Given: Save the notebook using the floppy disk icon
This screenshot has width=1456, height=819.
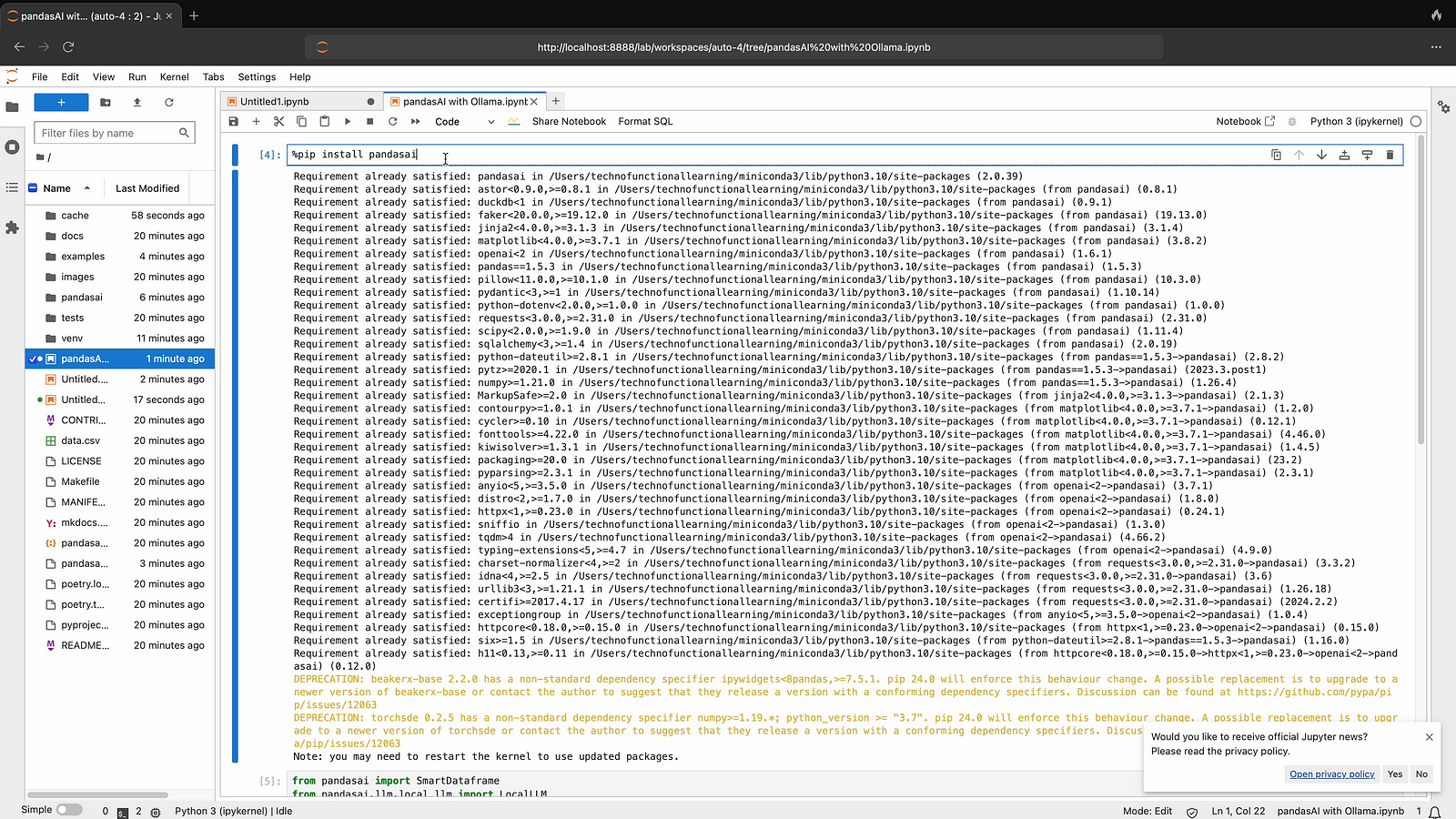Looking at the screenshot, I should [234, 121].
